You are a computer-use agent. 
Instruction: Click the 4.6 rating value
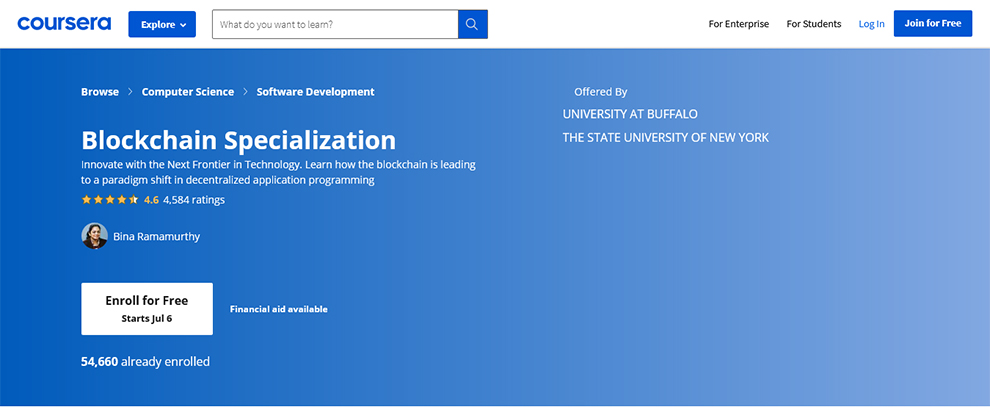tap(152, 200)
